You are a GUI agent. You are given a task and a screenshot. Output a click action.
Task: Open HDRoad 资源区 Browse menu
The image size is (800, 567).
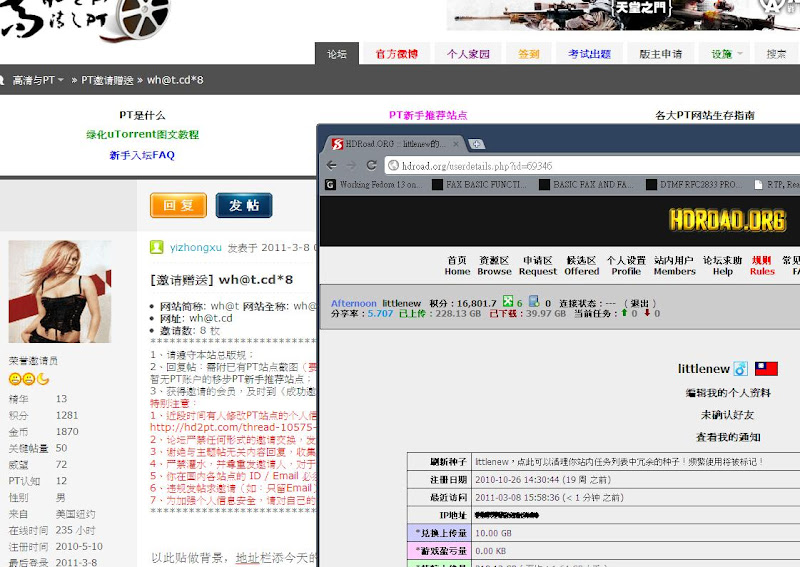tap(494, 265)
